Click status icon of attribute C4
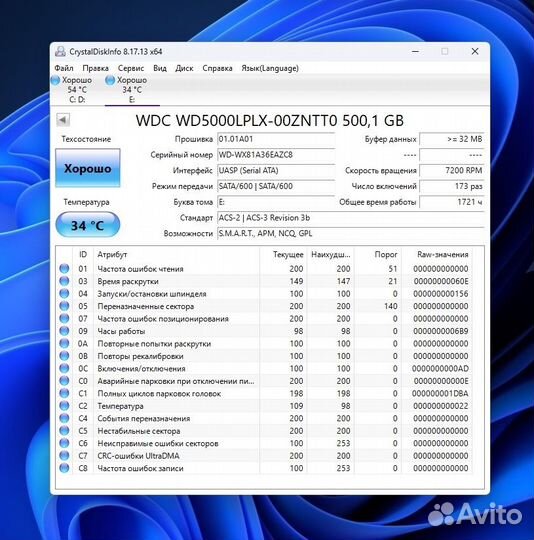The image size is (534, 540). point(64,418)
